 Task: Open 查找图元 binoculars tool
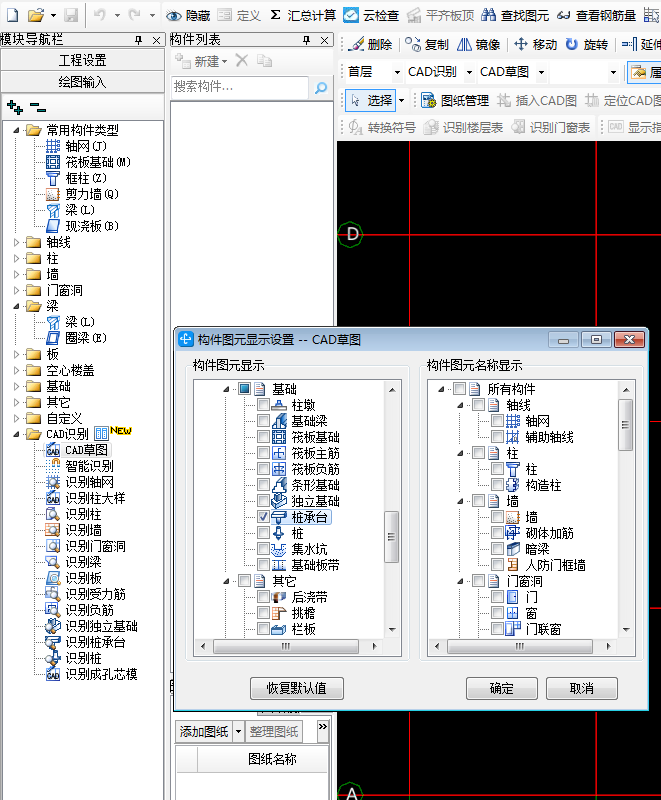(x=515, y=16)
